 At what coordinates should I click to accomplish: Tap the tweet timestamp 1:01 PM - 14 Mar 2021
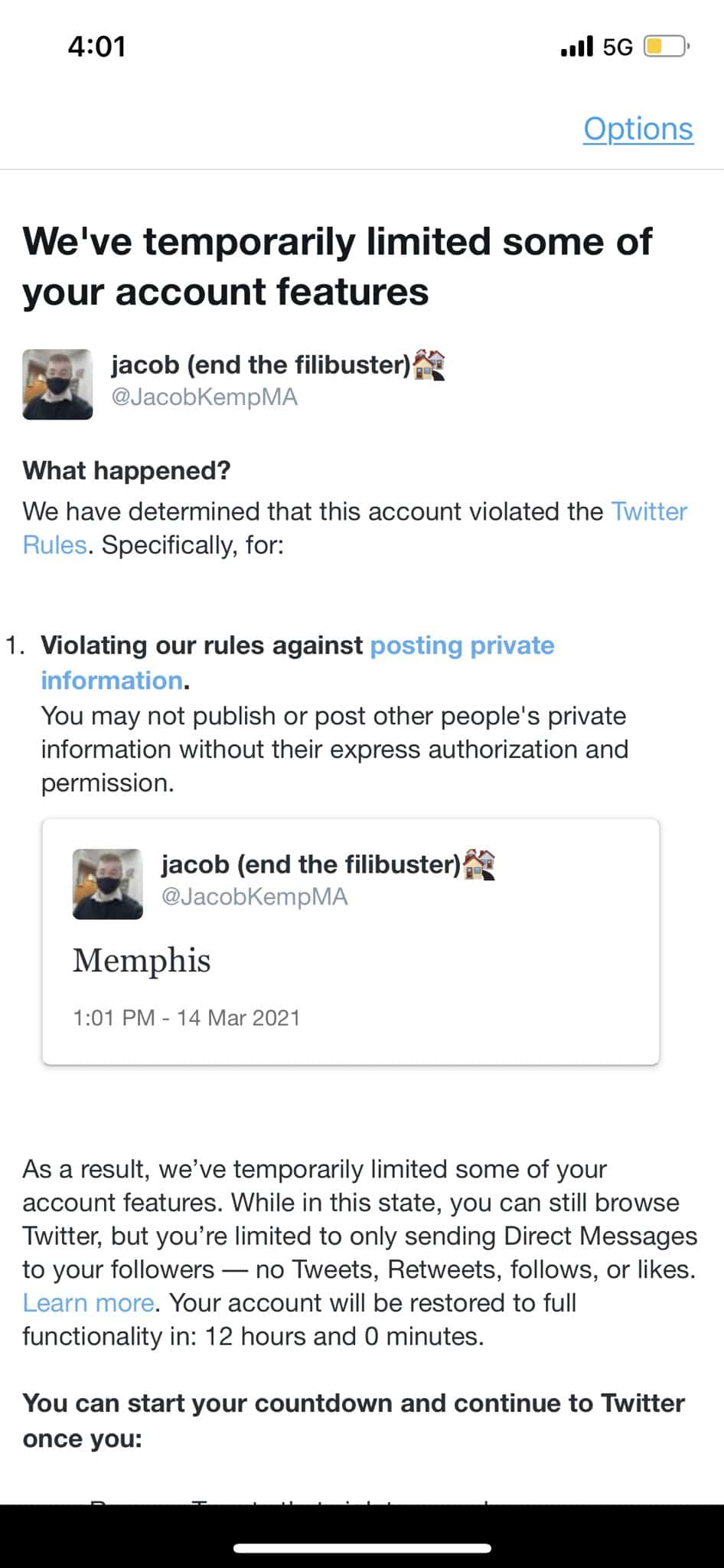tap(186, 1018)
